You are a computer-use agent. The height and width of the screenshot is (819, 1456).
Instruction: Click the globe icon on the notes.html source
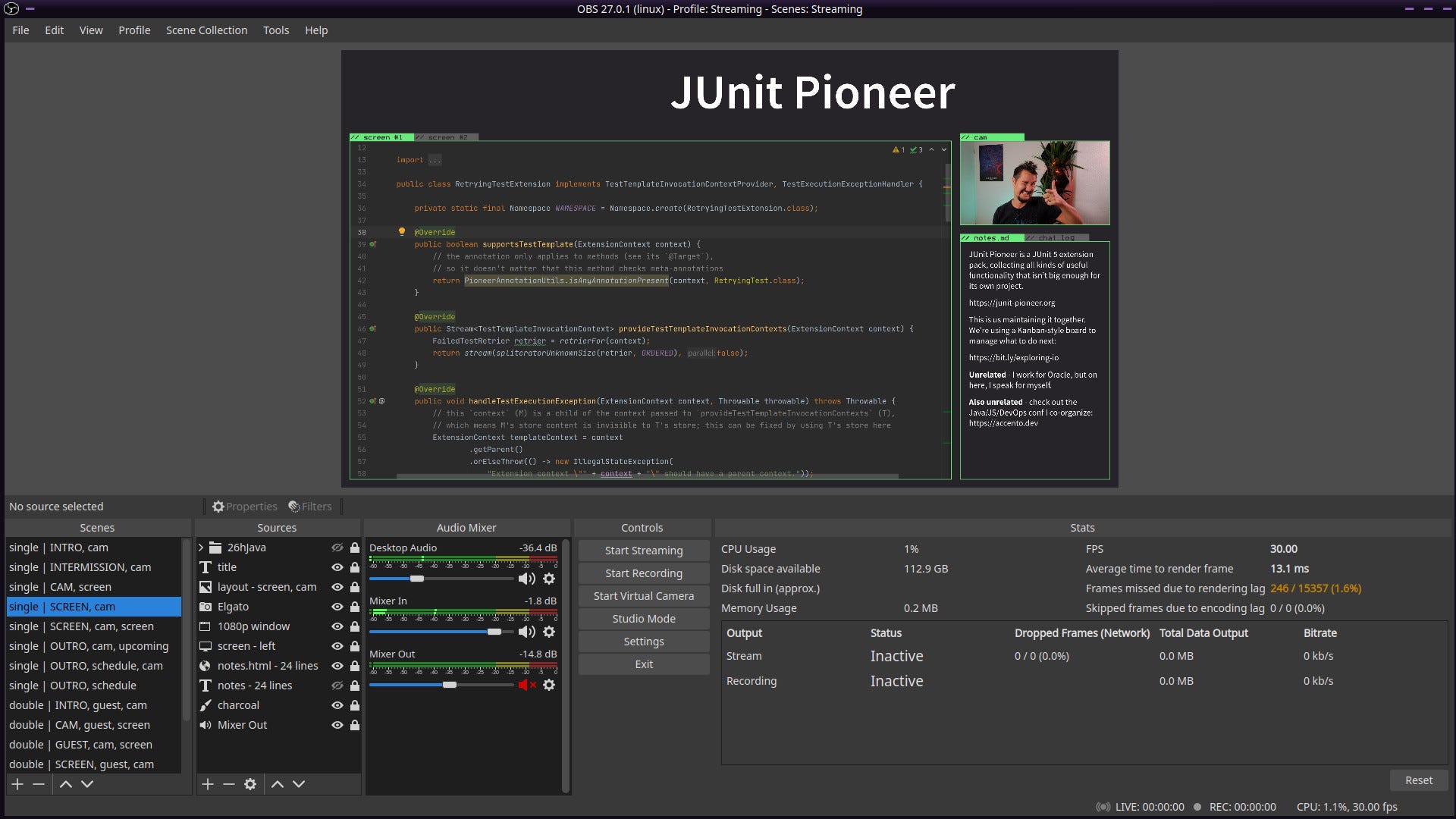pyautogui.click(x=205, y=665)
